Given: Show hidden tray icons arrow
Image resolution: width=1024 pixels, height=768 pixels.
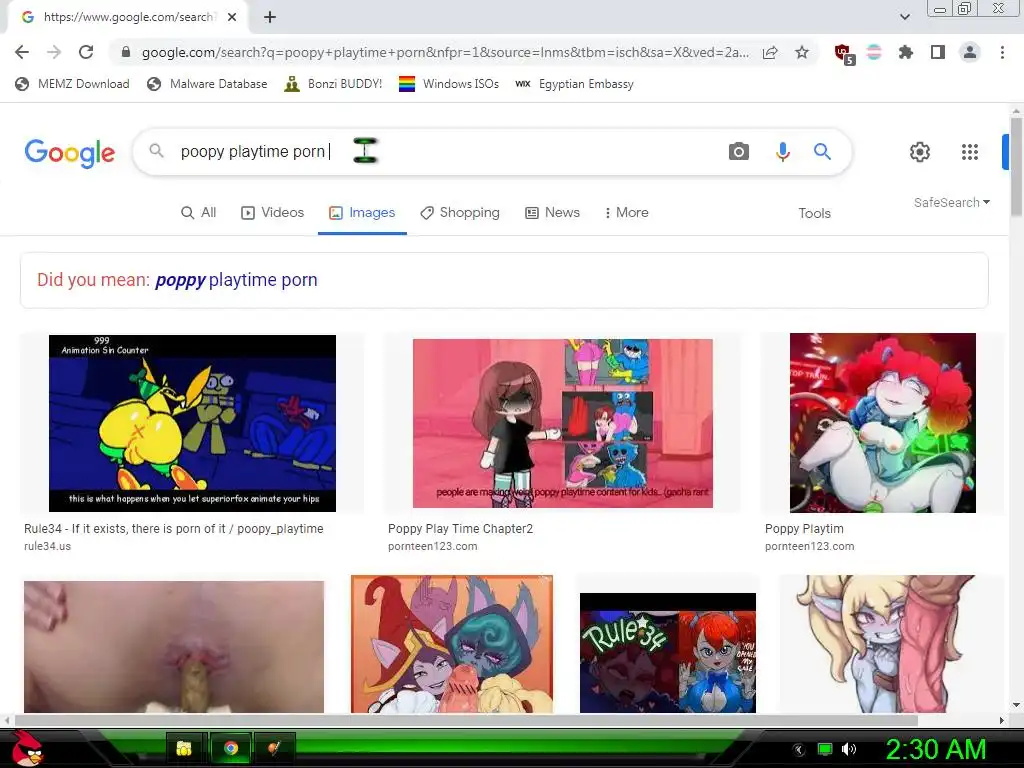Looking at the screenshot, I should [799, 749].
